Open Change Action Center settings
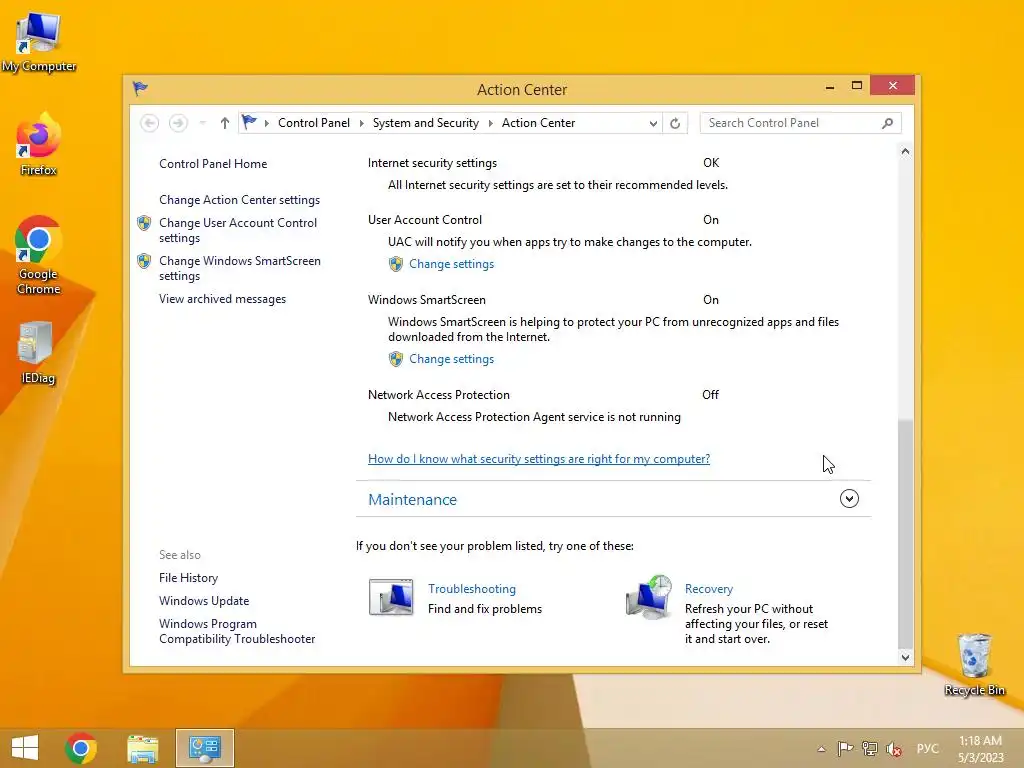The width and height of the screenshot is (1024, 768). click(x=240, y=200)
